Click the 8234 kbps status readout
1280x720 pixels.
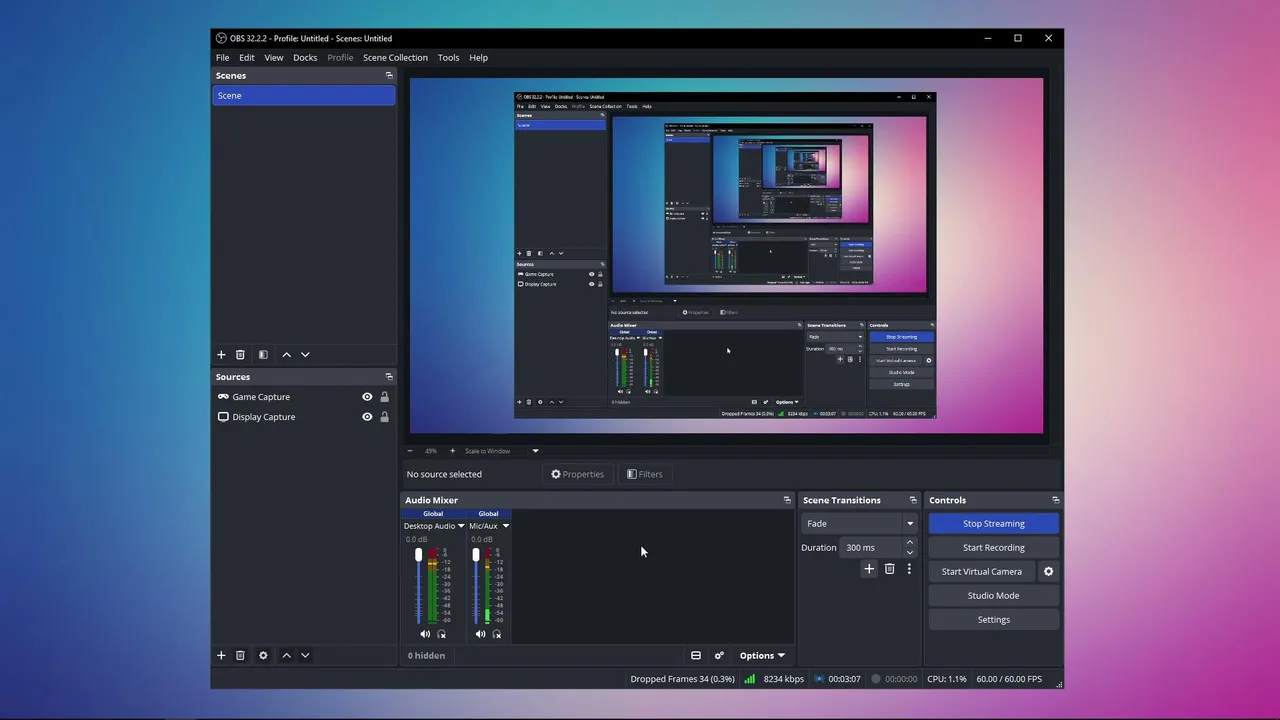784,679
